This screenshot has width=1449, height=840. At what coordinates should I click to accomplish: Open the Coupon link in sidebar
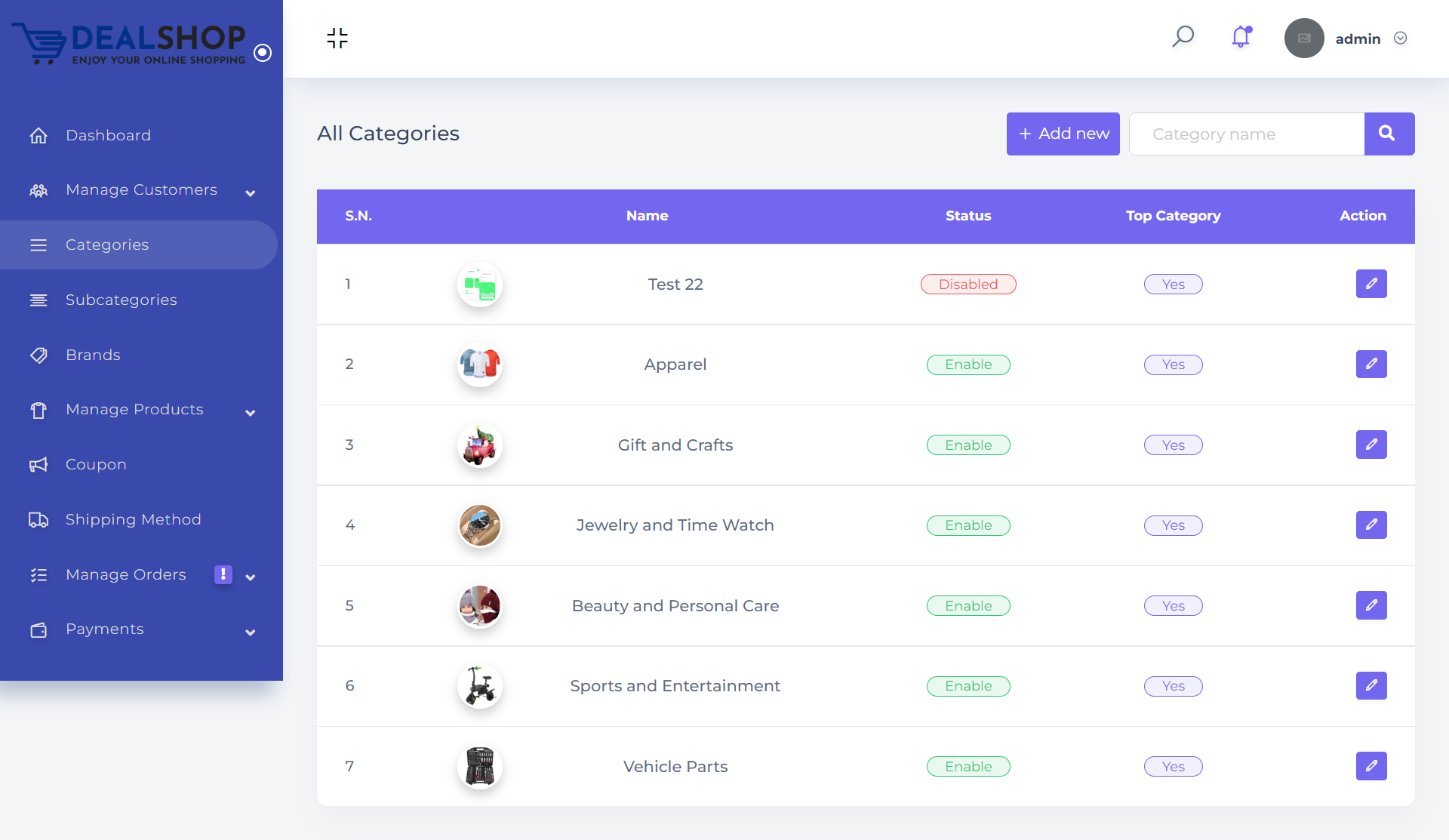(96, 464)
